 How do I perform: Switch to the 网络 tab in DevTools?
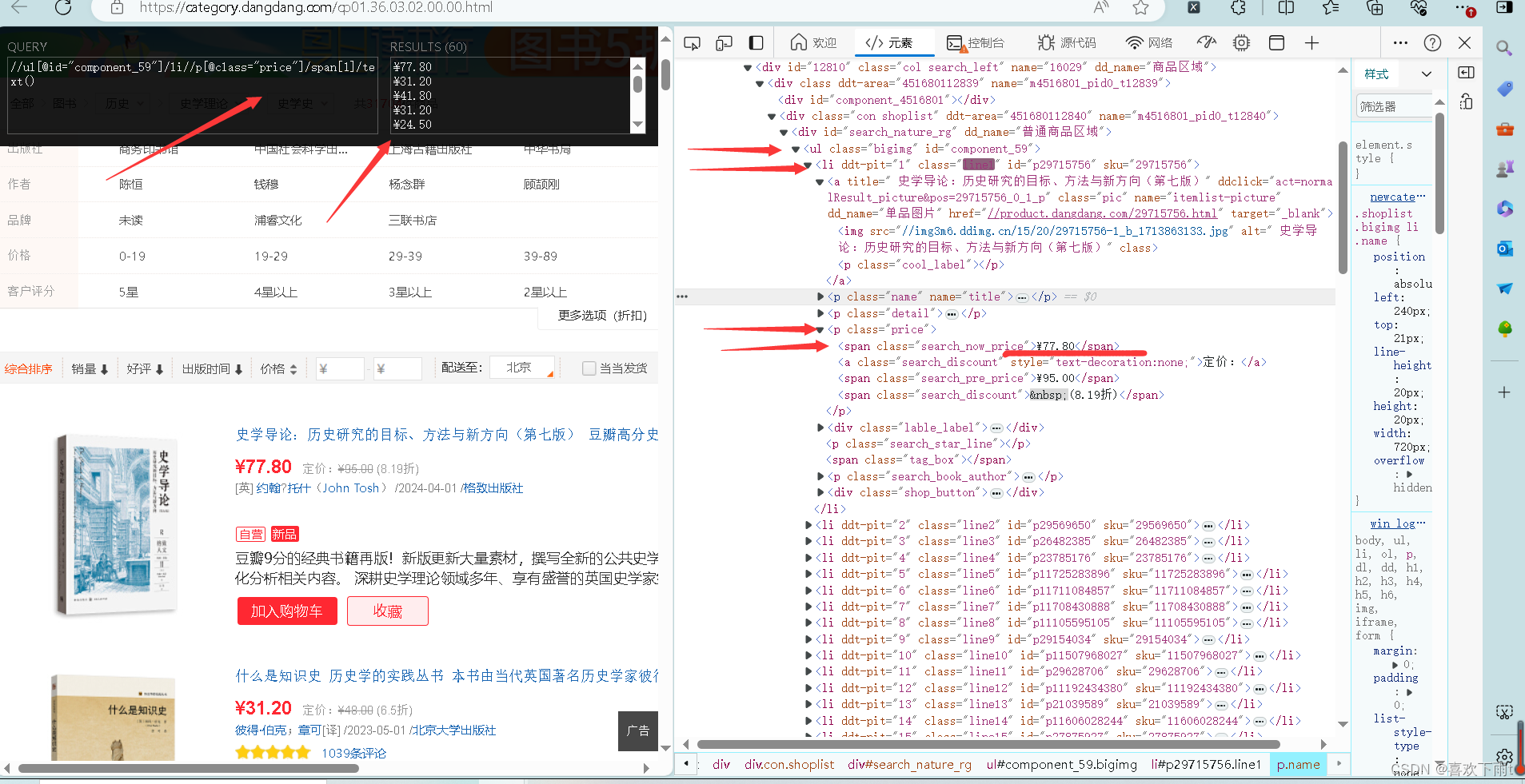[1149, 43]
